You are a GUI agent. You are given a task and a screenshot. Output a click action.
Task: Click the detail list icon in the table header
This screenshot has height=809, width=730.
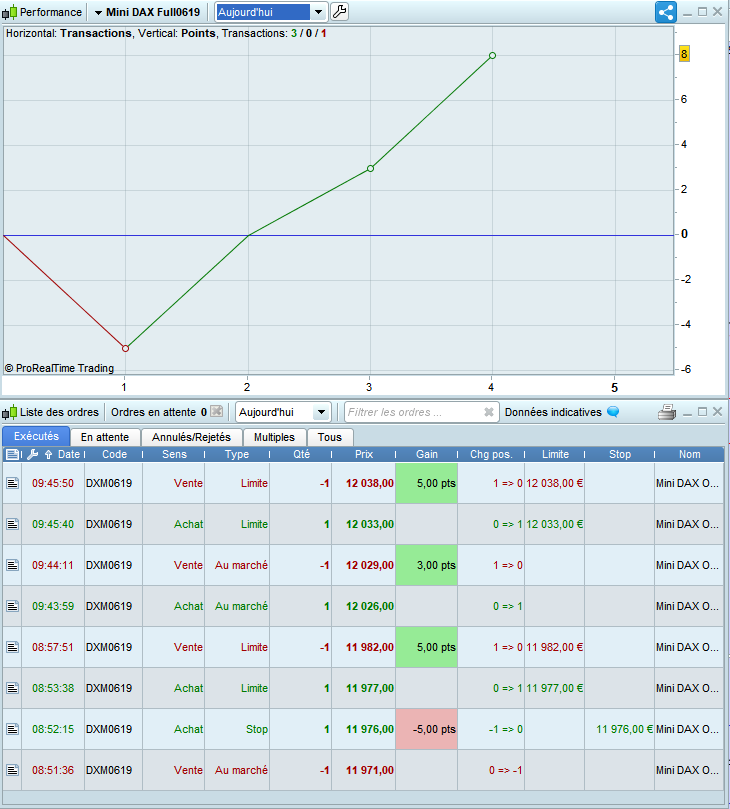click(12, 455)
